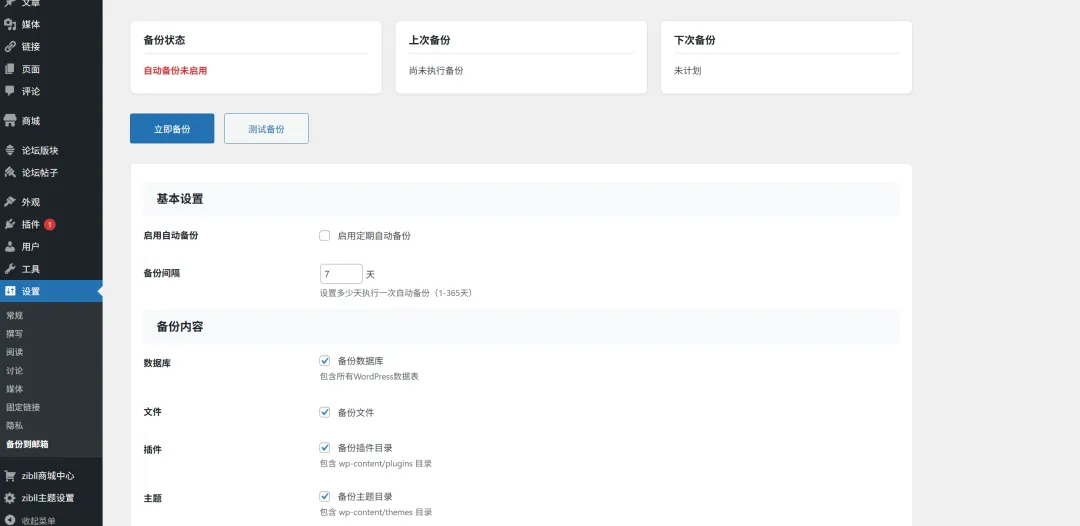Open 插件 menu item
The image size is (1080, 526).
51,224
